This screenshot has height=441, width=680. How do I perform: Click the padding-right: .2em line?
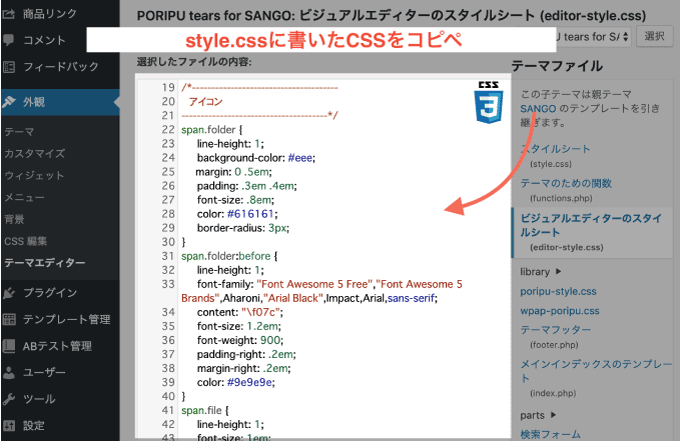[x=246, y=354]
